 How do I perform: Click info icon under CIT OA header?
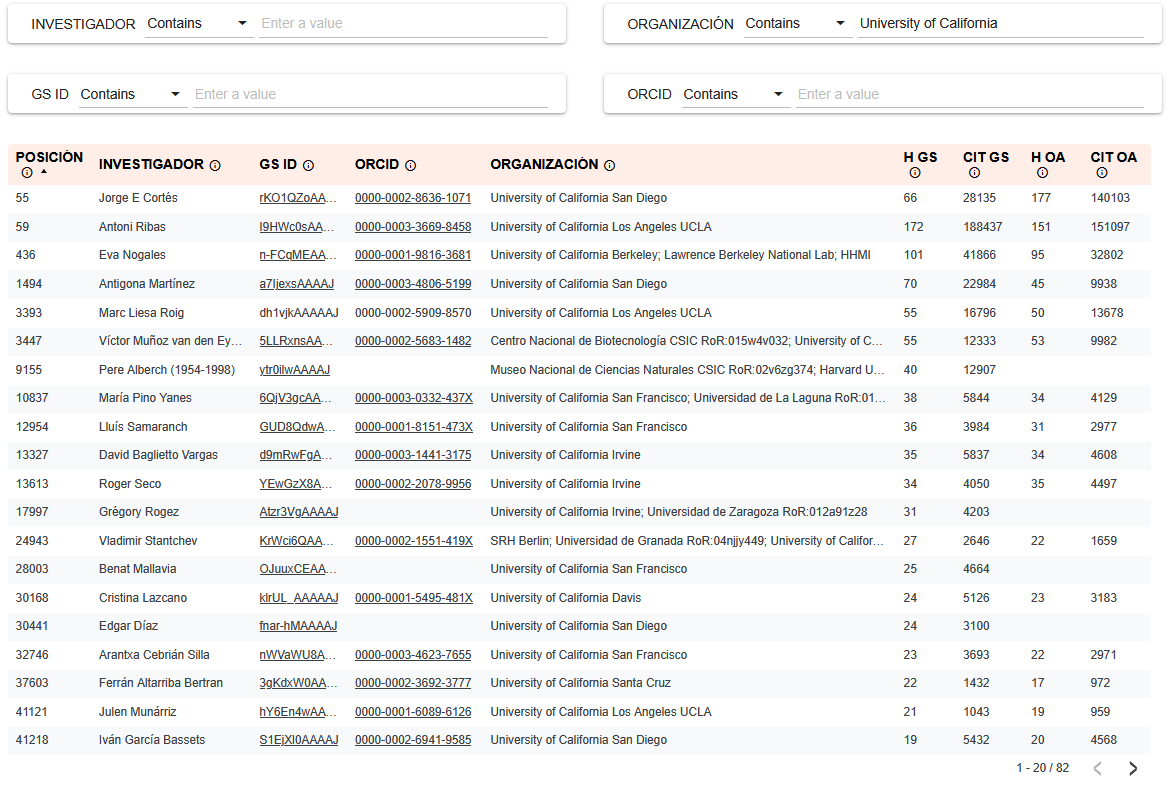1102,173
